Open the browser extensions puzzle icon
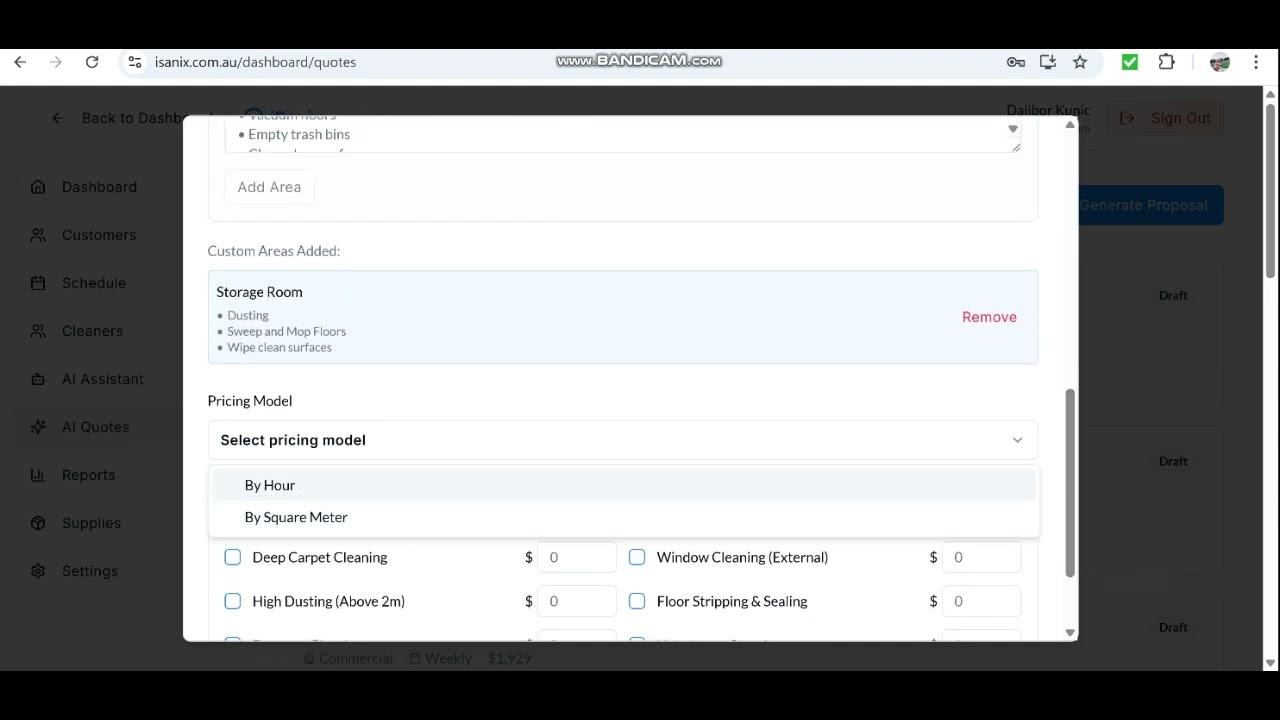This screenshot has width=1280, height=720. [1166, 62]
